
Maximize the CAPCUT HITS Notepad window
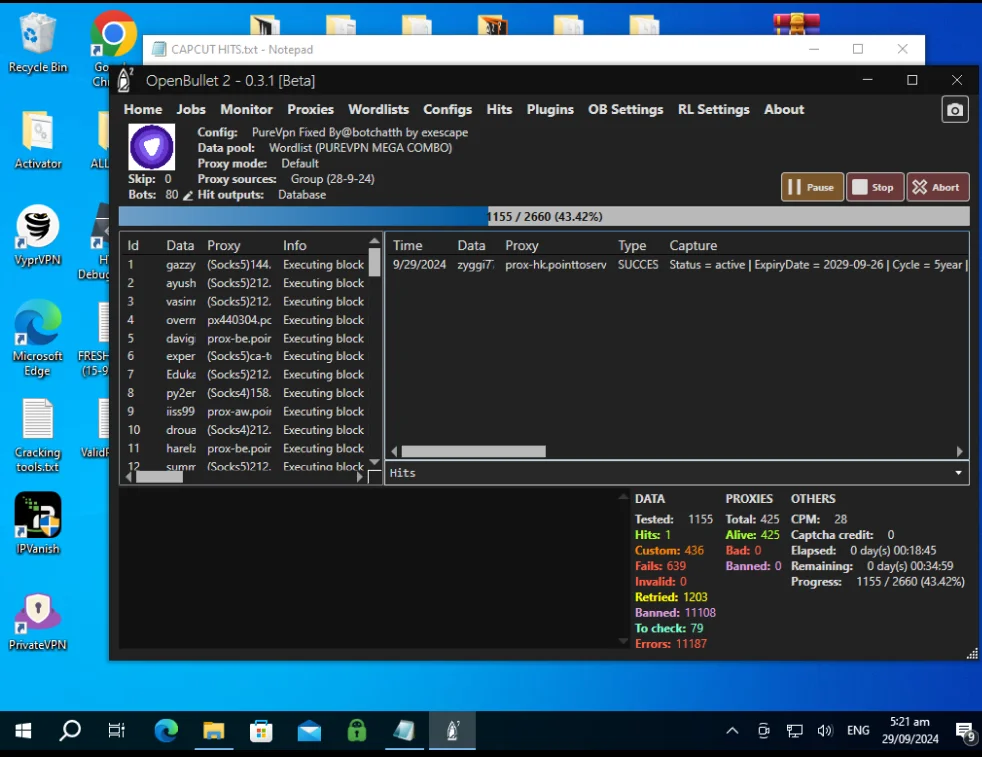coord(858,49)
